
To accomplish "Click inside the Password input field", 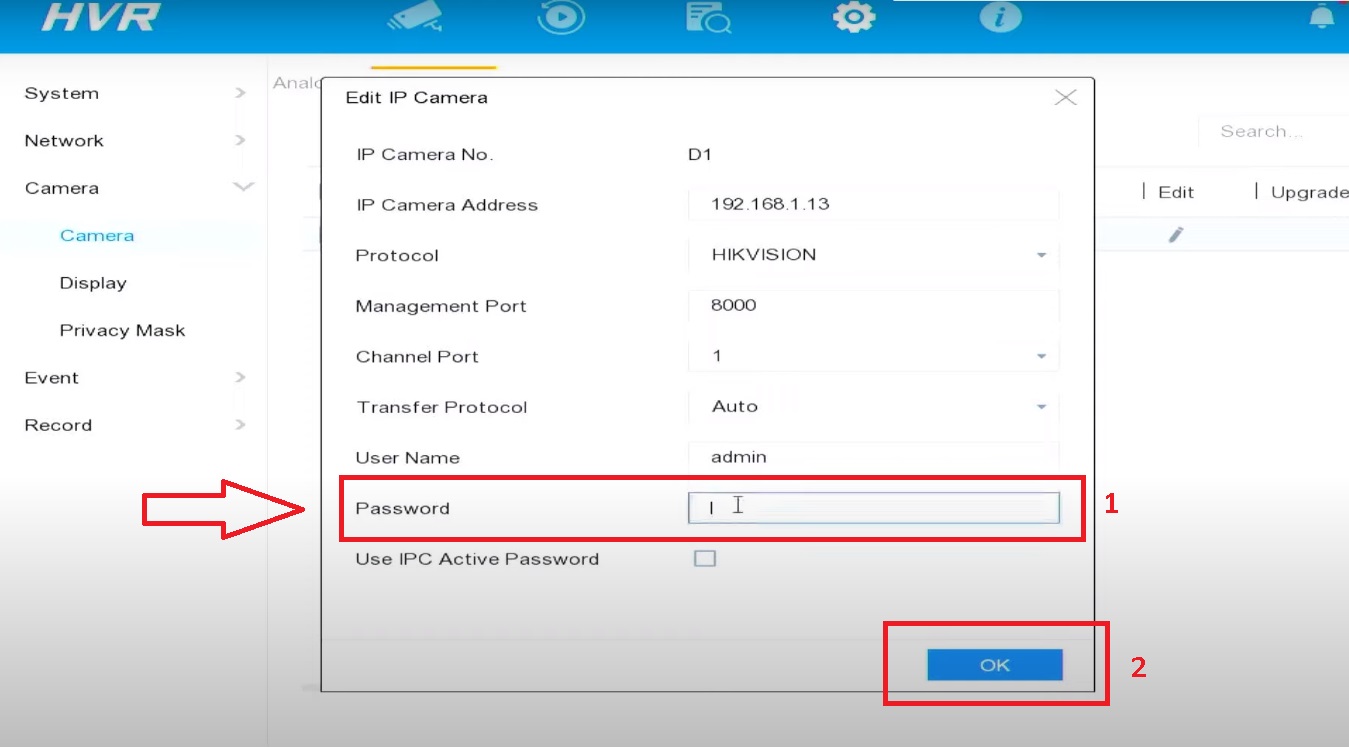I will (x=873, y=507).
